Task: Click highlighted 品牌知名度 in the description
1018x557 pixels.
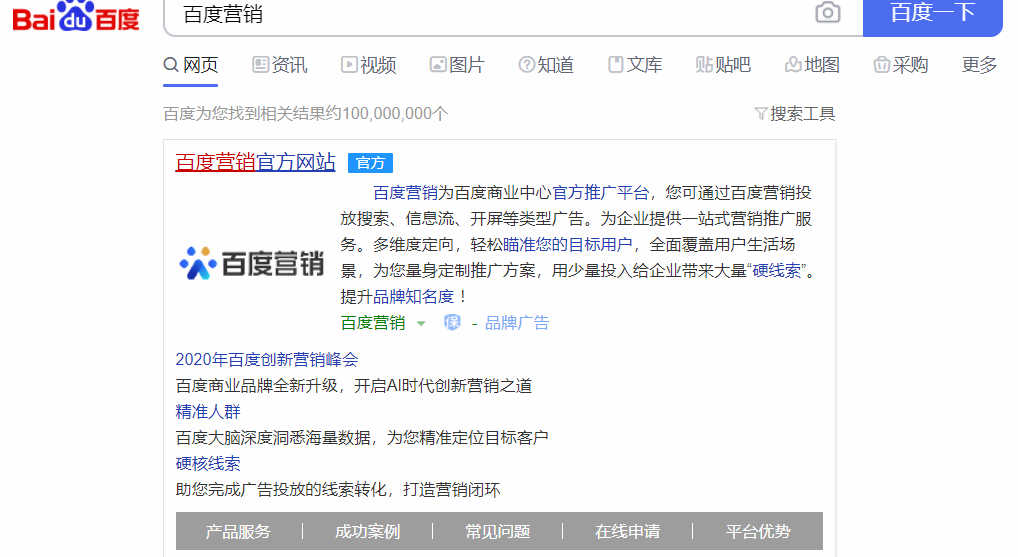Action: click(413, 297)
